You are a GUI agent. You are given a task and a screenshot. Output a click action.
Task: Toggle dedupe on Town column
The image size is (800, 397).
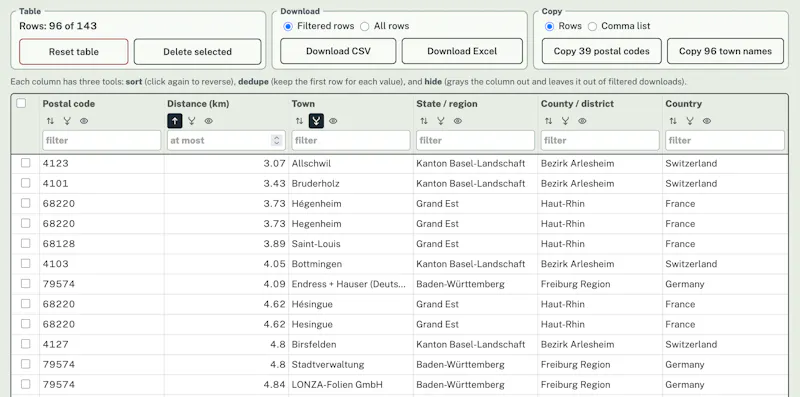[x=316, y=121]
